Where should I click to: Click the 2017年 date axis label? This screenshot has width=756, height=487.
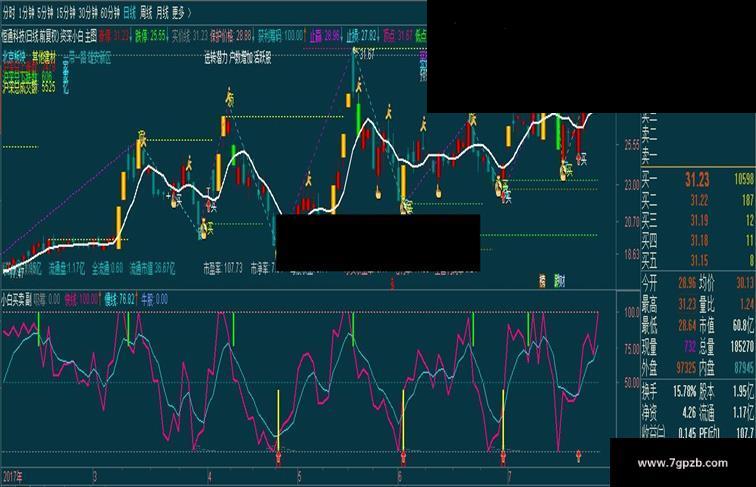13,477
